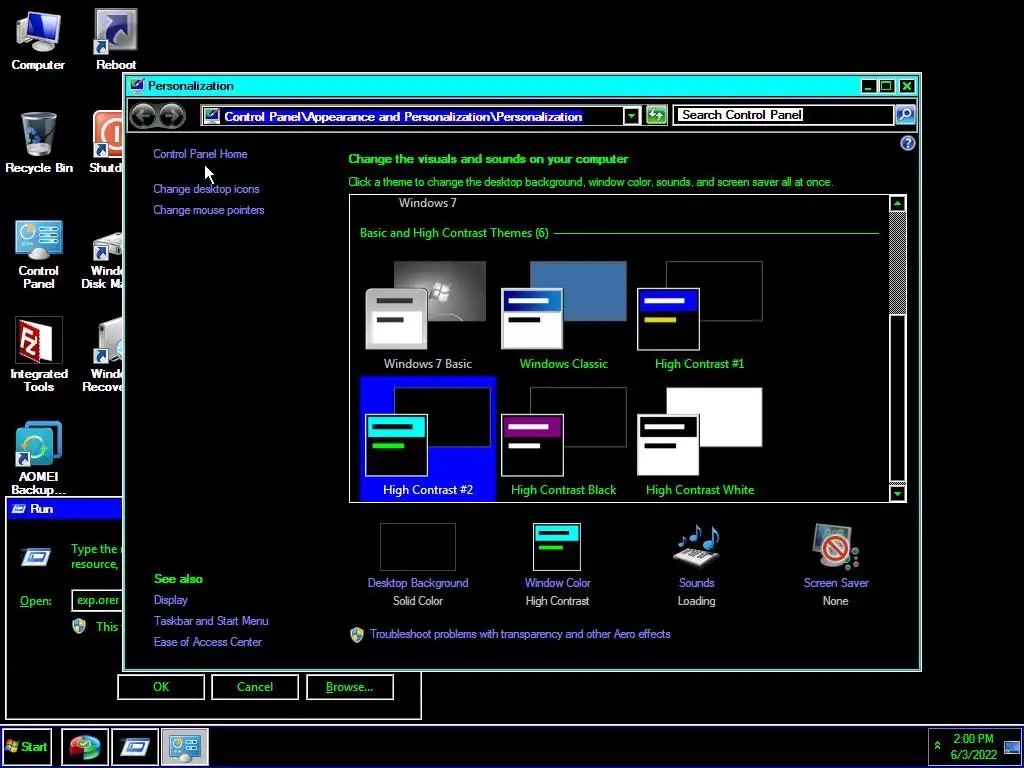Click the search magnifier in Control Panel
This screenshot has height=768, width=1024.
coord(904,115)
